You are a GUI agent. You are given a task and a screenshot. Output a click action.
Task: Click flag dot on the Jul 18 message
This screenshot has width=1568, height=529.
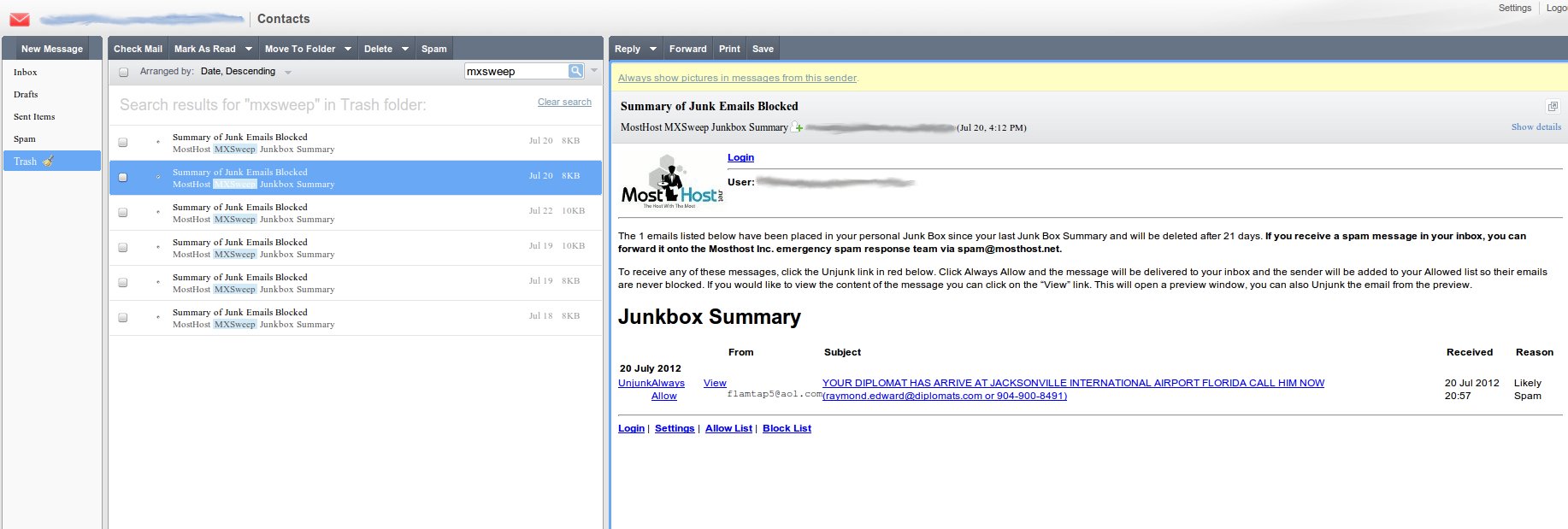[x=158, y=317]
